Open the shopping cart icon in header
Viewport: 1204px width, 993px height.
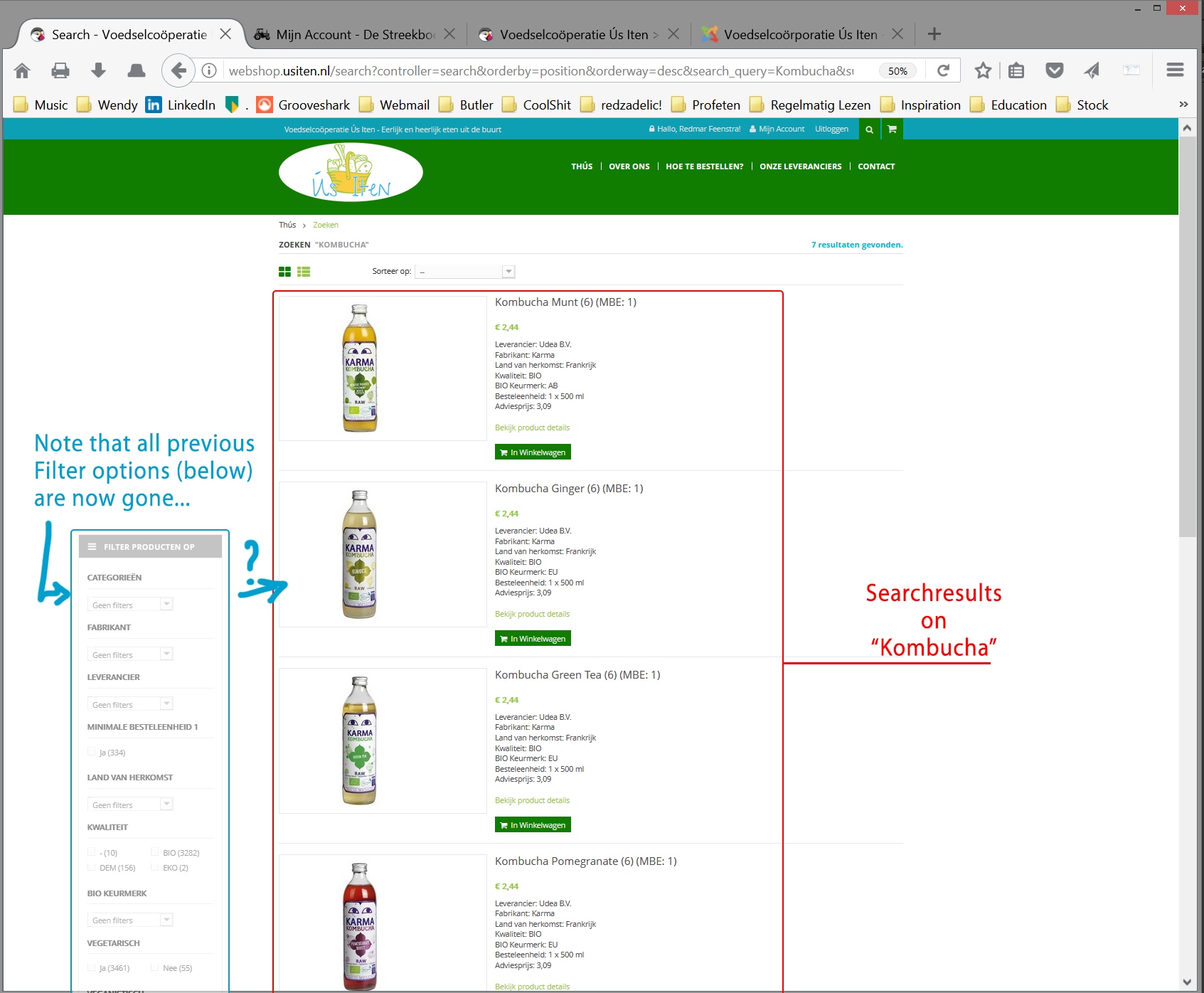click(892, 129)
